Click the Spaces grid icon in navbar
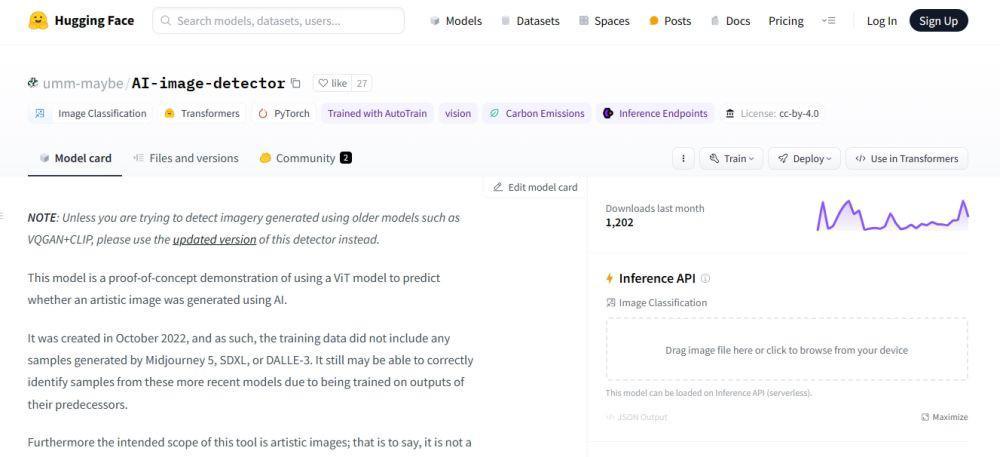1000x457 pixels. click(584, 21)
